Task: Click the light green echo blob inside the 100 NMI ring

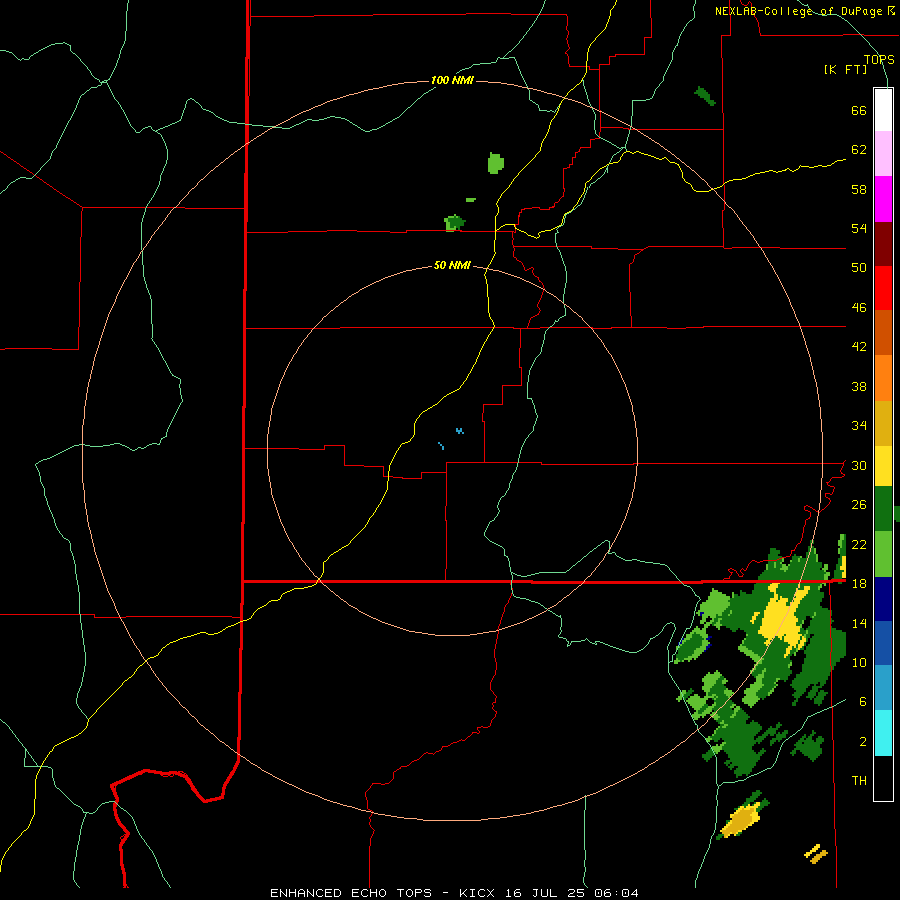Action: pyautogui.click(x=496, y=163)
